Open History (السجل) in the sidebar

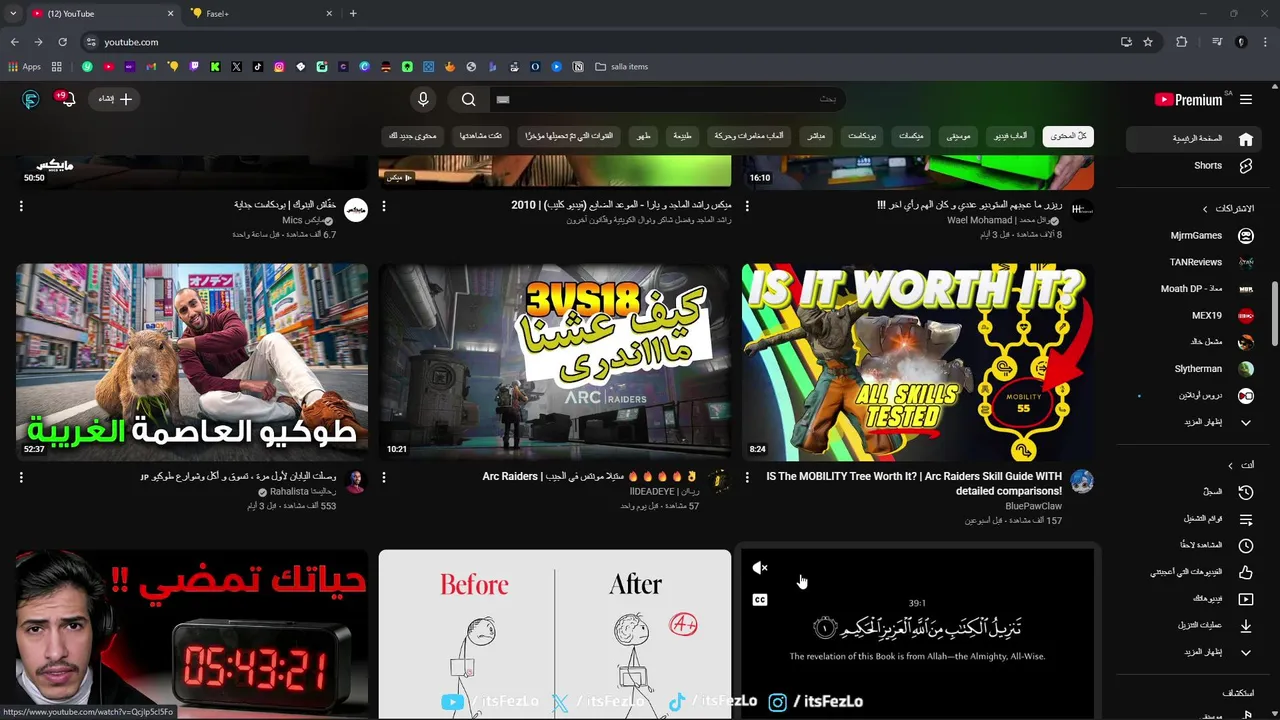click(x=1192, y=492)
